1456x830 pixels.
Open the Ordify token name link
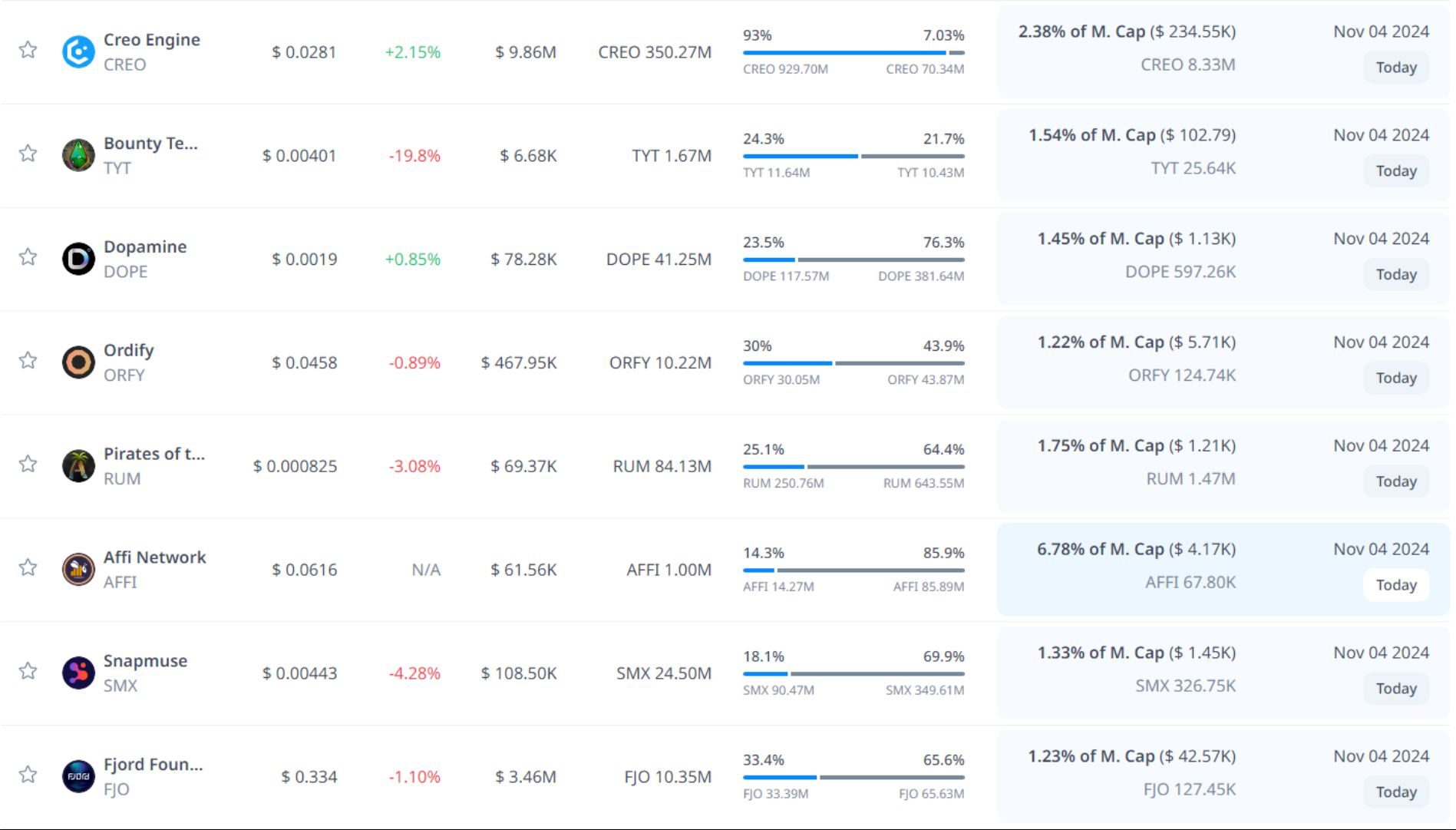[129, 350]
